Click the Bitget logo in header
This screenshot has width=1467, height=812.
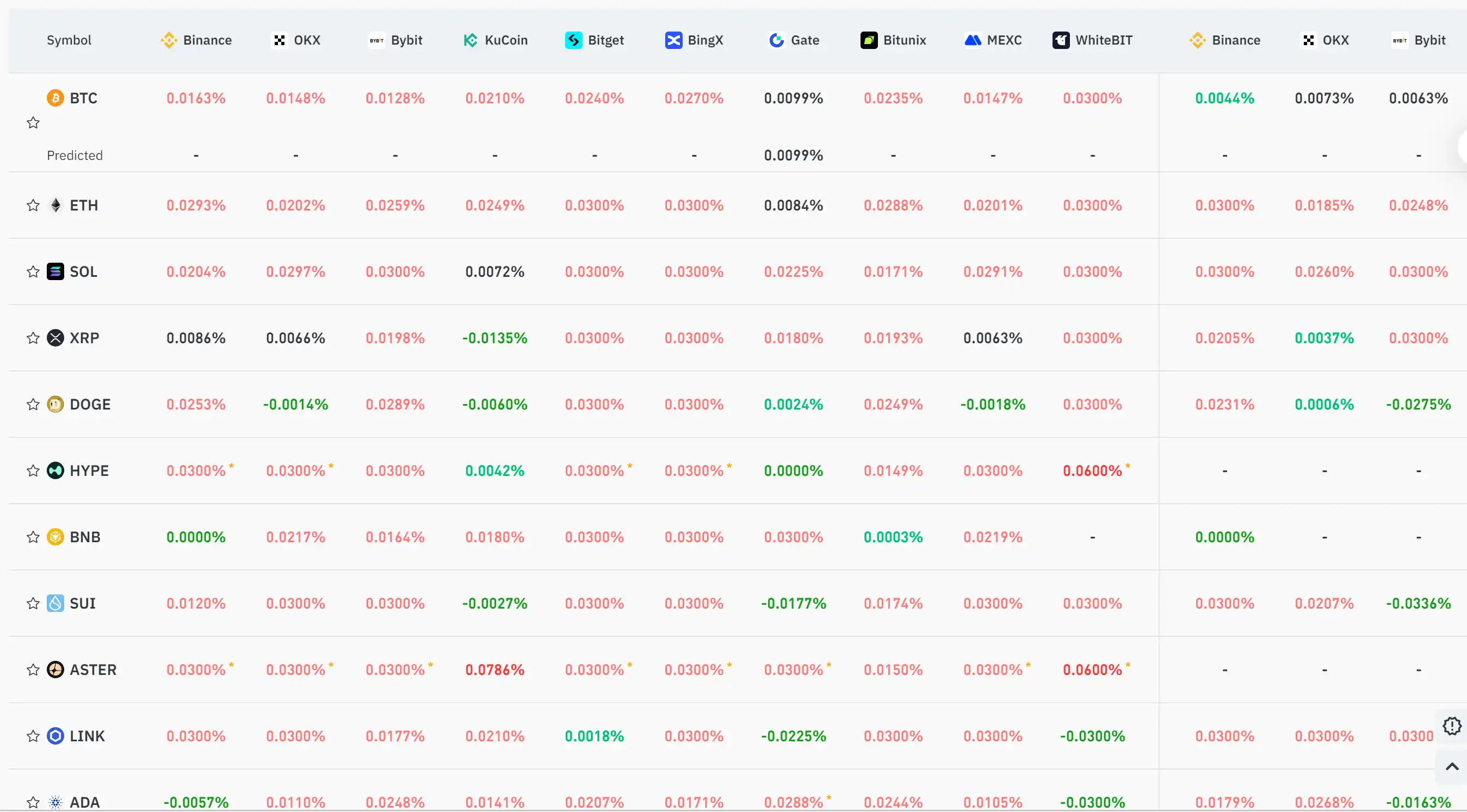[573, 40]
